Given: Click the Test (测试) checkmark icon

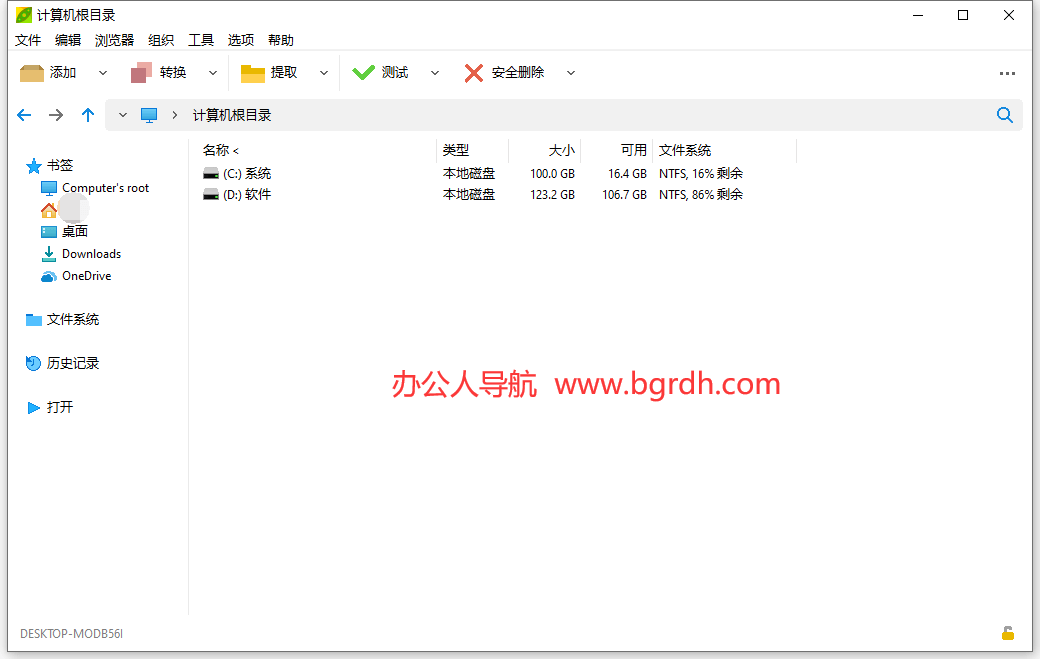Looking at the screenshot, I should pos(363,73).
